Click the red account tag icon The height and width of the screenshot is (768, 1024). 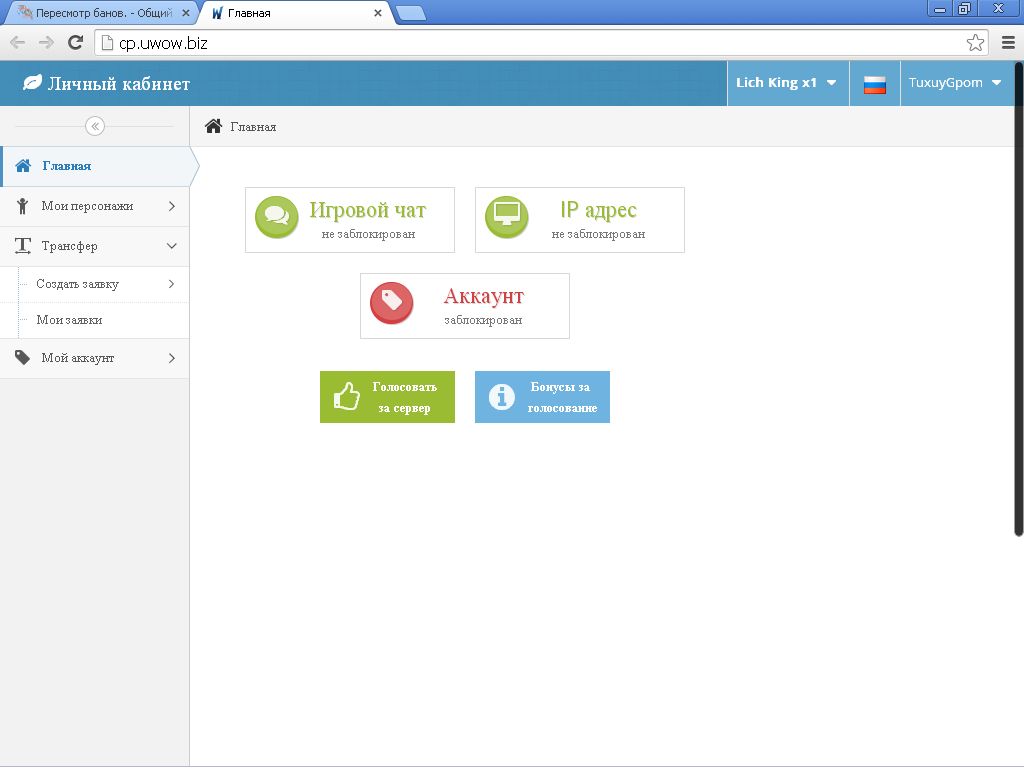[392, 303]
